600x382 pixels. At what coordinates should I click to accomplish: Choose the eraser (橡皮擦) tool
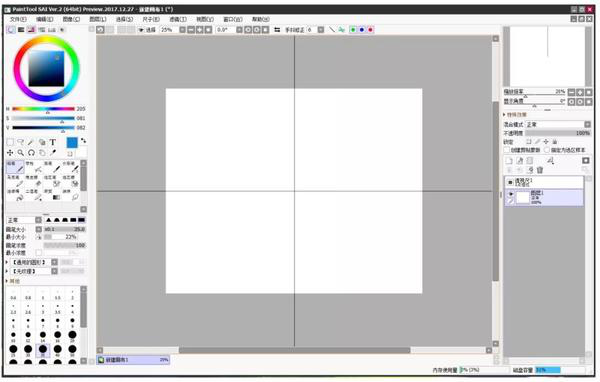(34, 181)
